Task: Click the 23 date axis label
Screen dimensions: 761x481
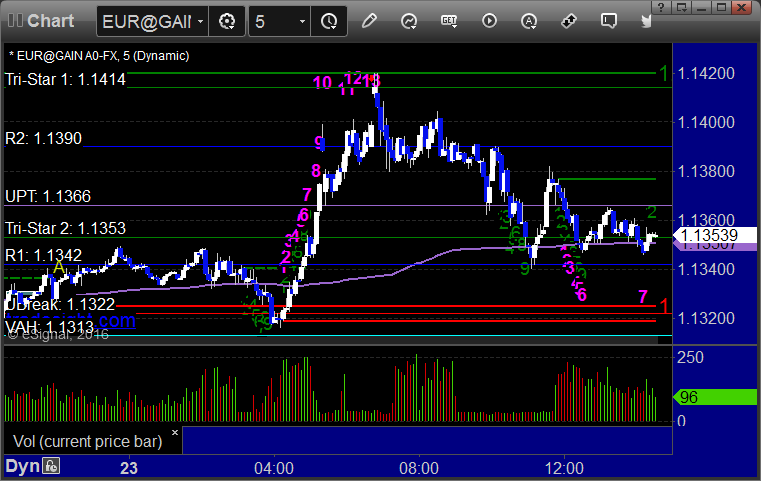Action: [x=129, y=468]
